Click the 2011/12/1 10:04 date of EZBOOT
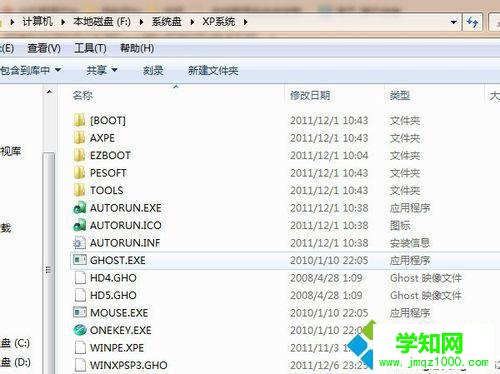Screen dimensions: 500x374 click(x=329, y=155)
